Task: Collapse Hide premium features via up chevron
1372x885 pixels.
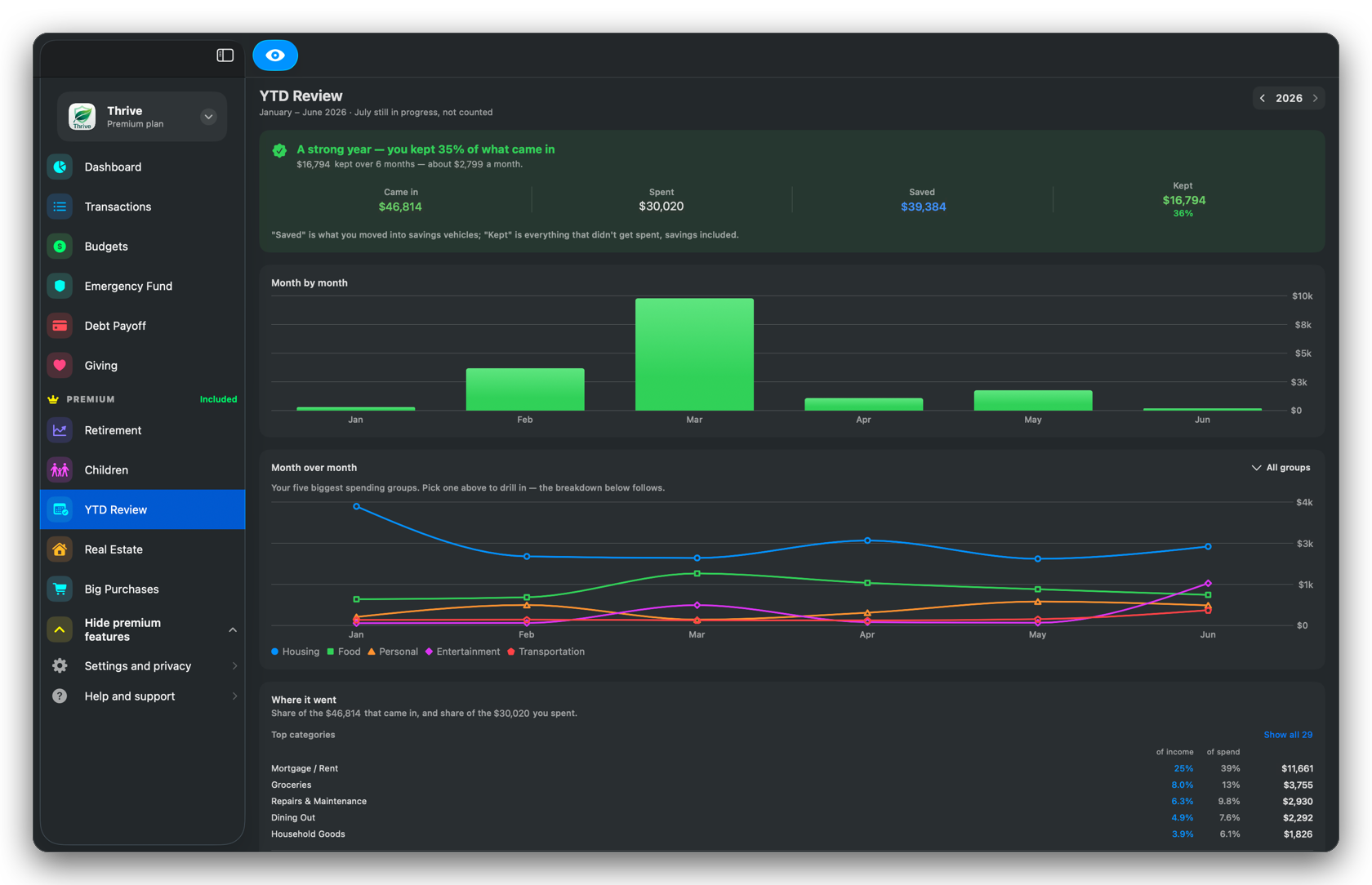Action: click(x=233, y=629)
